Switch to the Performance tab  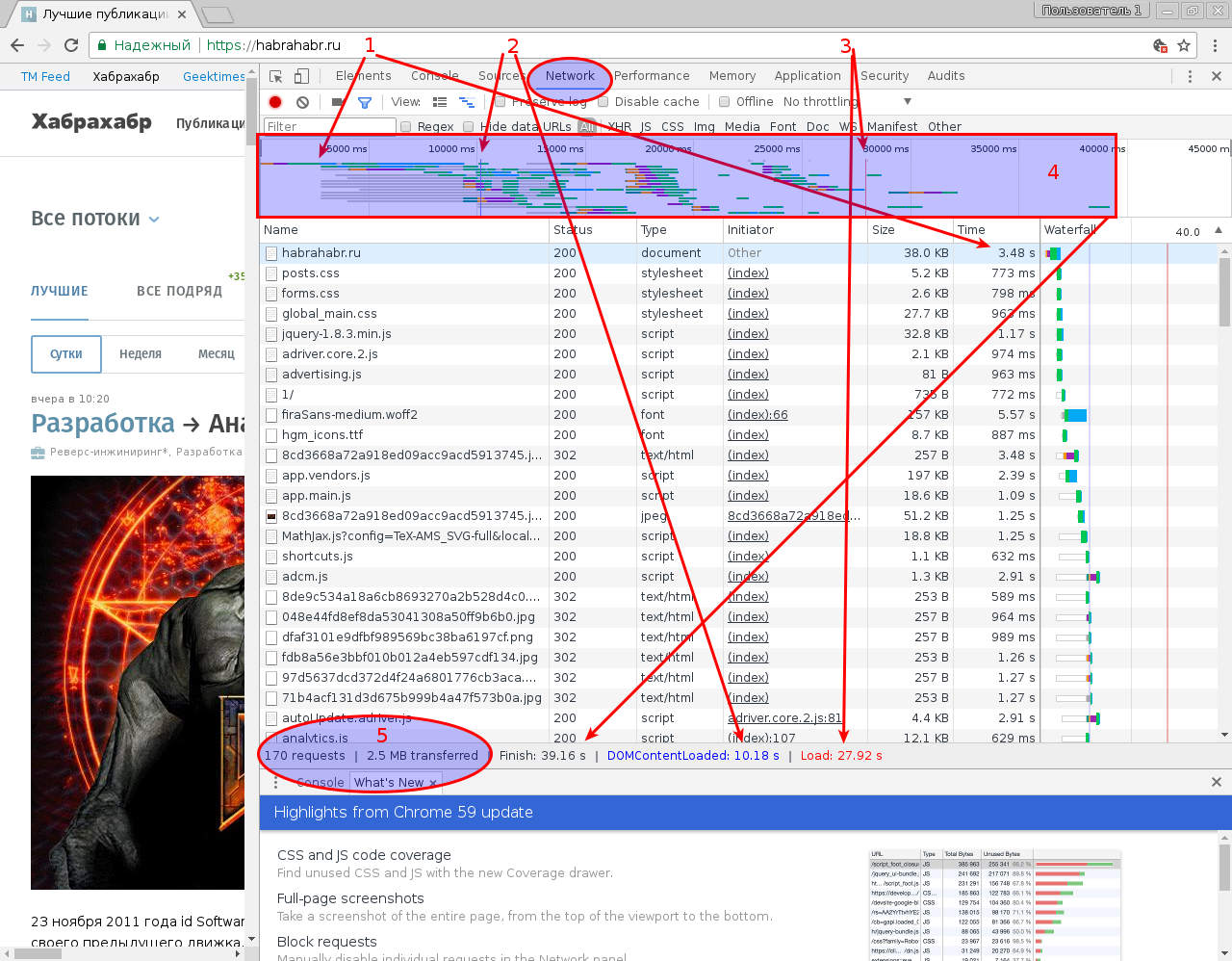(652, 76)
